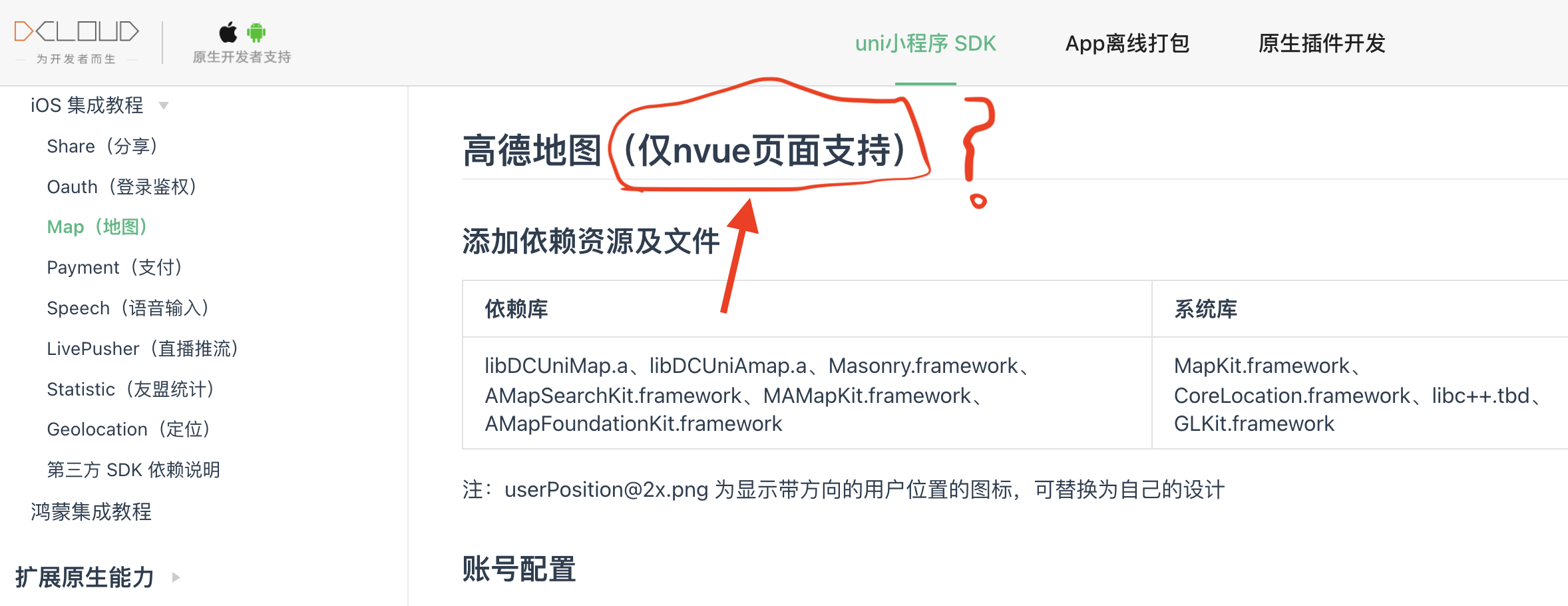
Task: Click the 依赖库 table header
Action: tap(516, 309)
